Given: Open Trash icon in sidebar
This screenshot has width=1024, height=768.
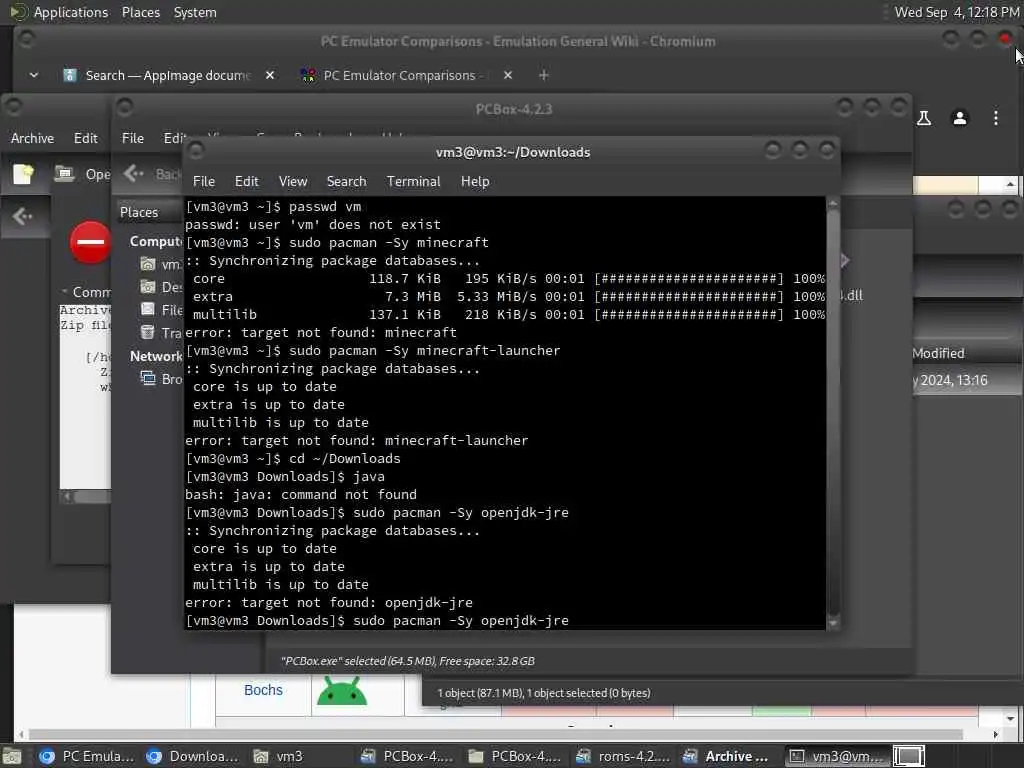Looking at the screenshot, I should (x=148, y=332).
